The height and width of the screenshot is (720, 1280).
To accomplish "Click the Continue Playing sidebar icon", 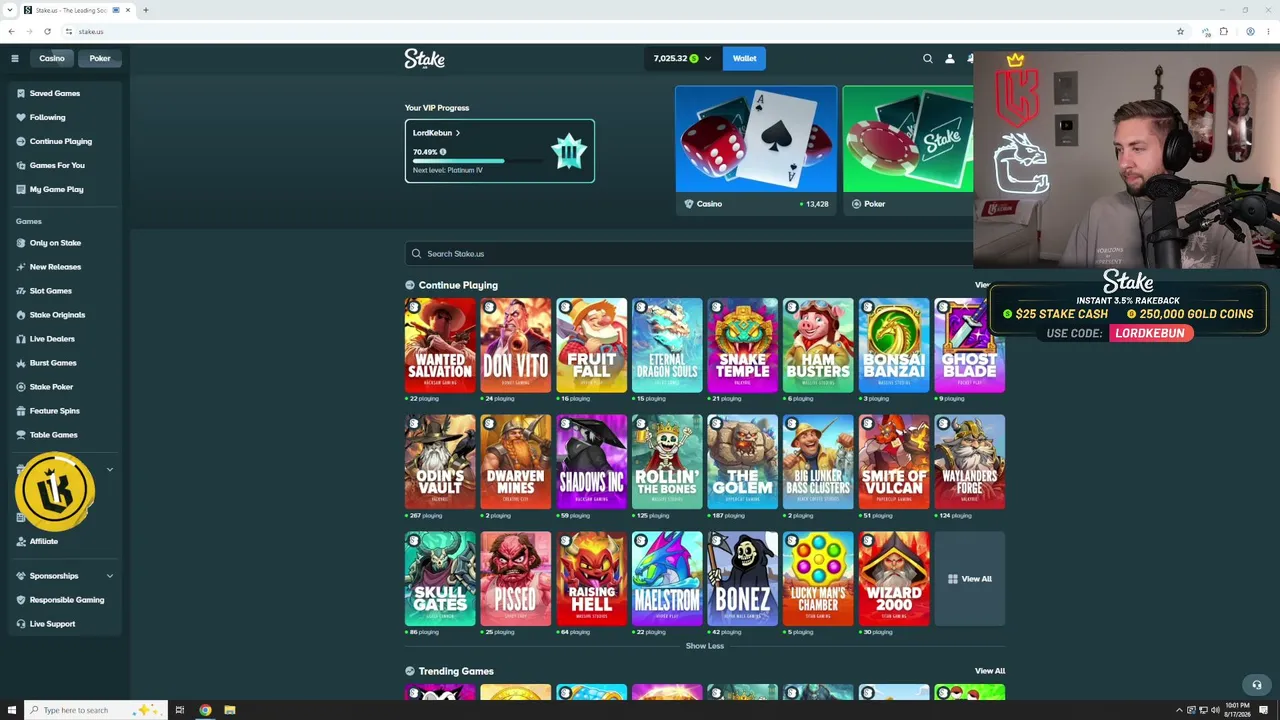I will (x=21, y=141).
